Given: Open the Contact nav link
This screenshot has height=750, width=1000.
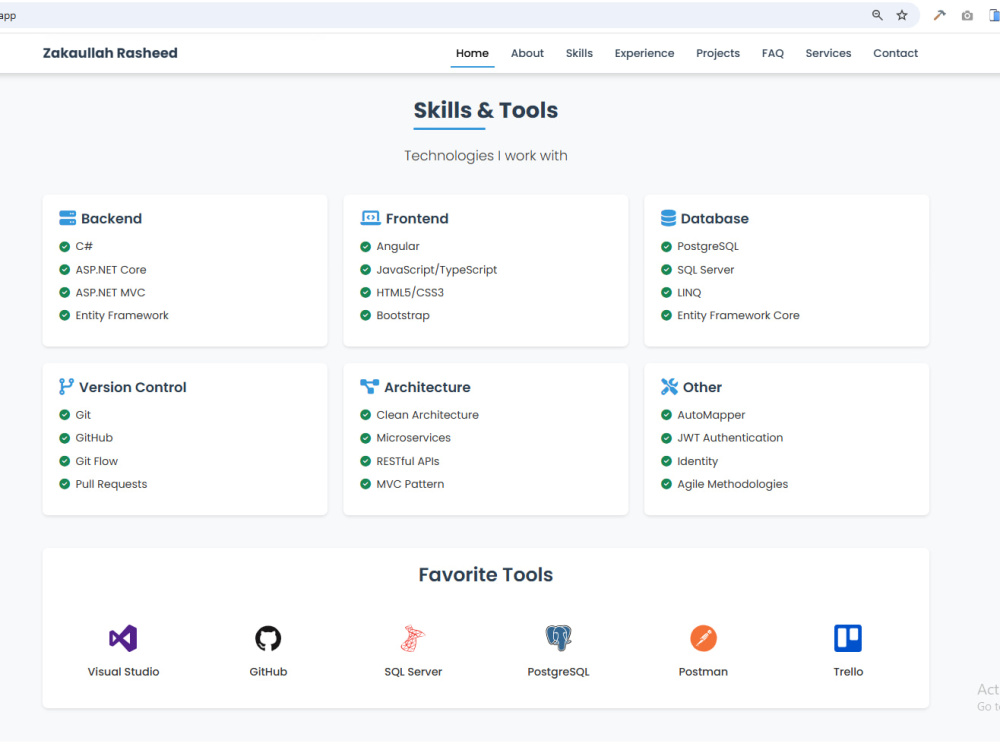Looking at the screenshot, I should point(895,54).
